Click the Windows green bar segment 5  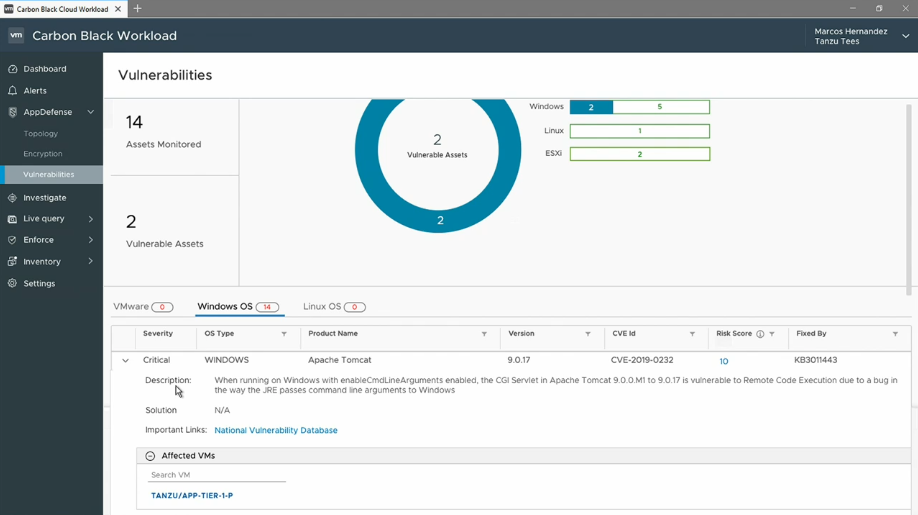[x=661, y=107]
